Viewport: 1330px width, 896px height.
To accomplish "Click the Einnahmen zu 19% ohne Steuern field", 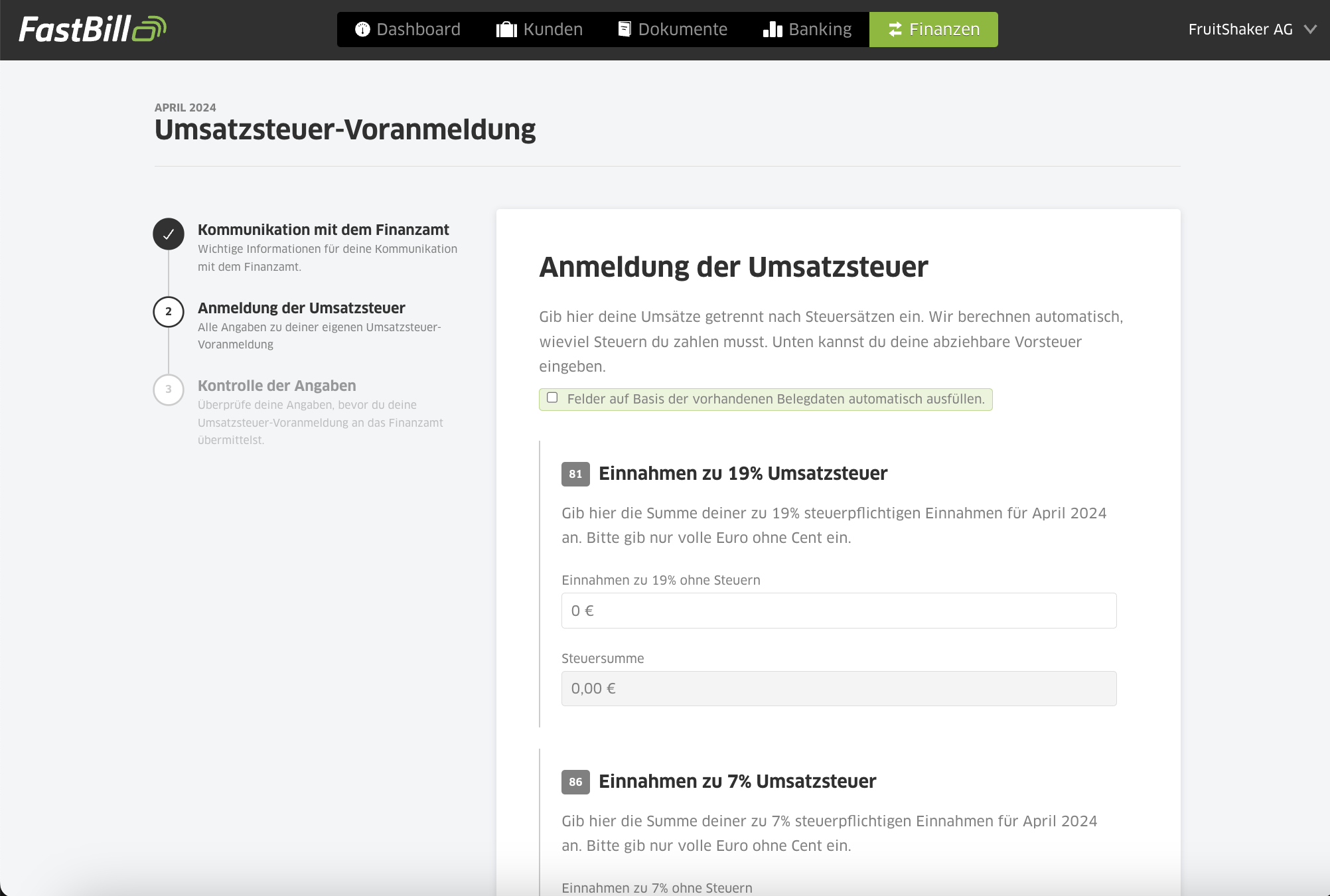I will pyautogui.click(x=839, y=611).
